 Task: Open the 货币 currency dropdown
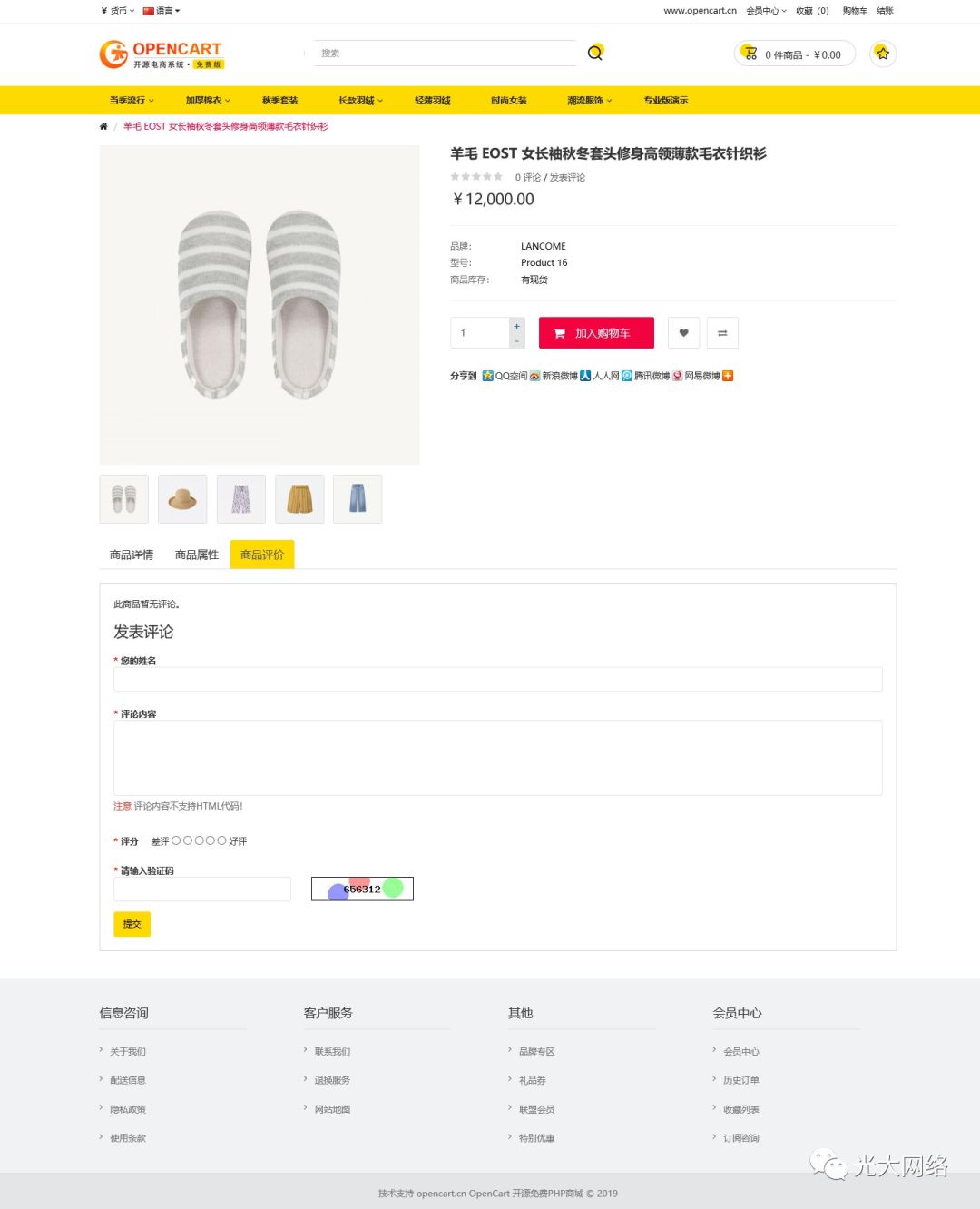[x=118, y=11]
